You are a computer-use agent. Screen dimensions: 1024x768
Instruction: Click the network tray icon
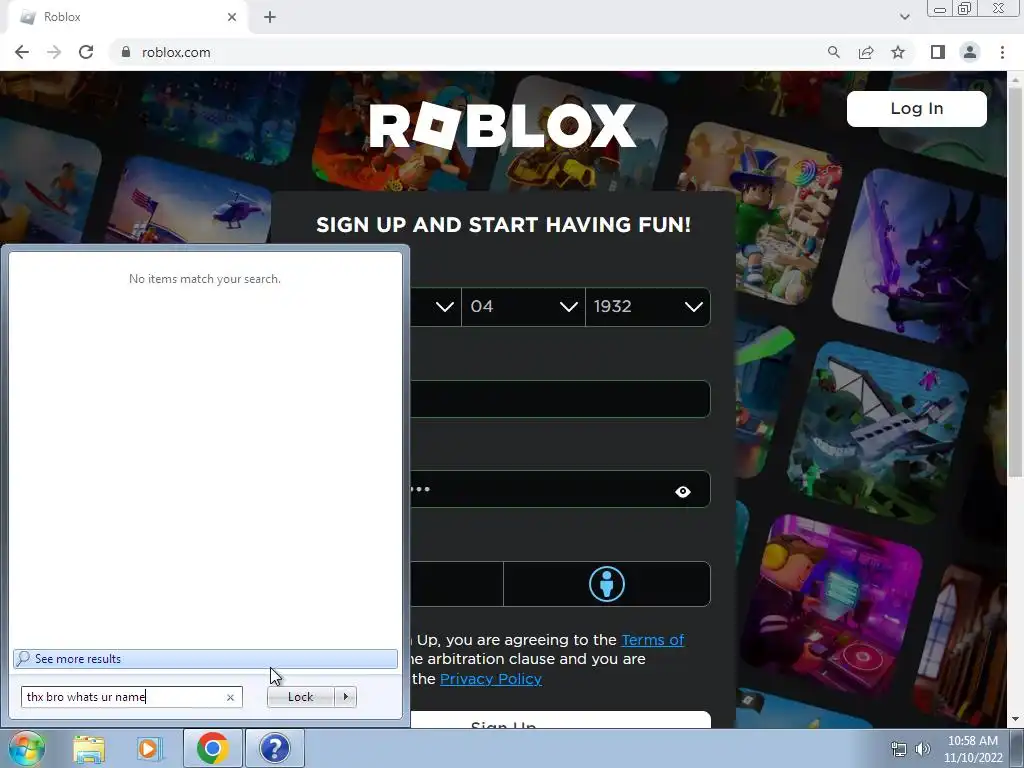[x=899, y=749]
